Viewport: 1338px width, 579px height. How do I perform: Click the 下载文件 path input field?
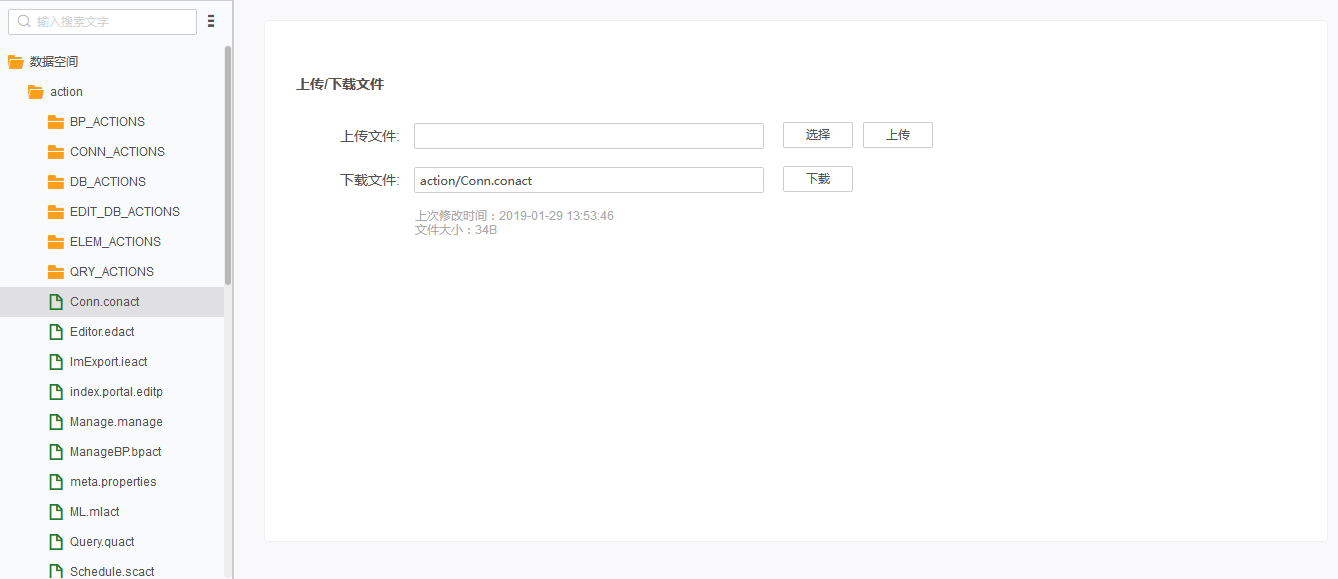coord(588,180)
